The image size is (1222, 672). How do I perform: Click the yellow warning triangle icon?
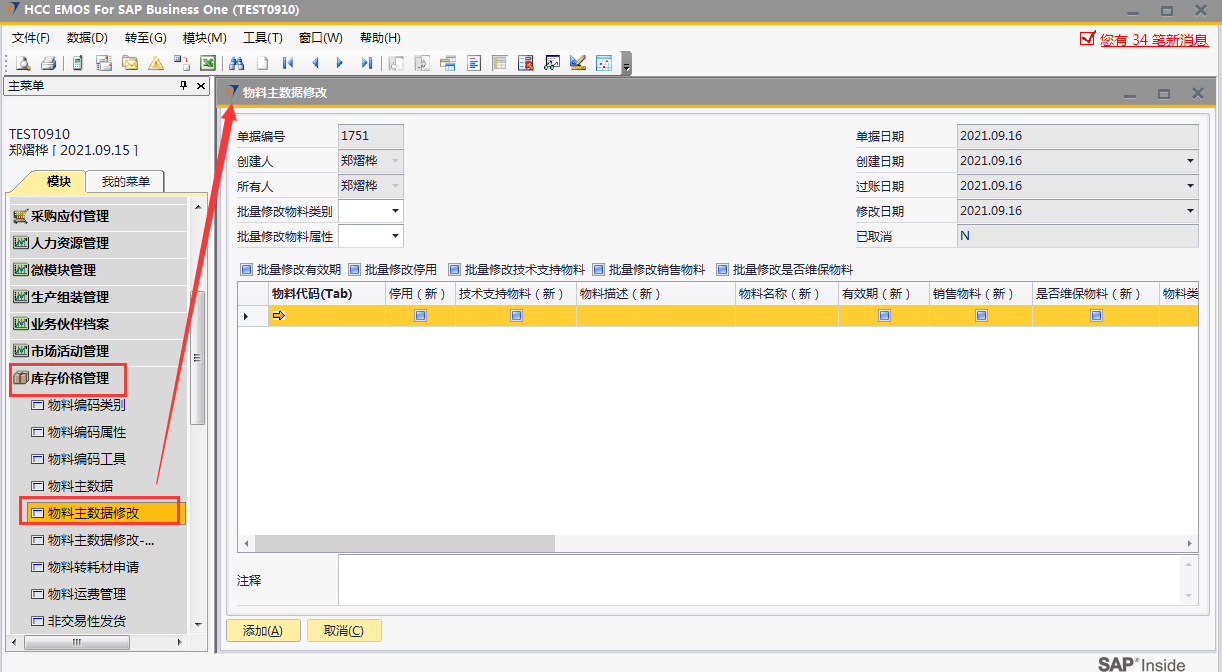[156, 63]
